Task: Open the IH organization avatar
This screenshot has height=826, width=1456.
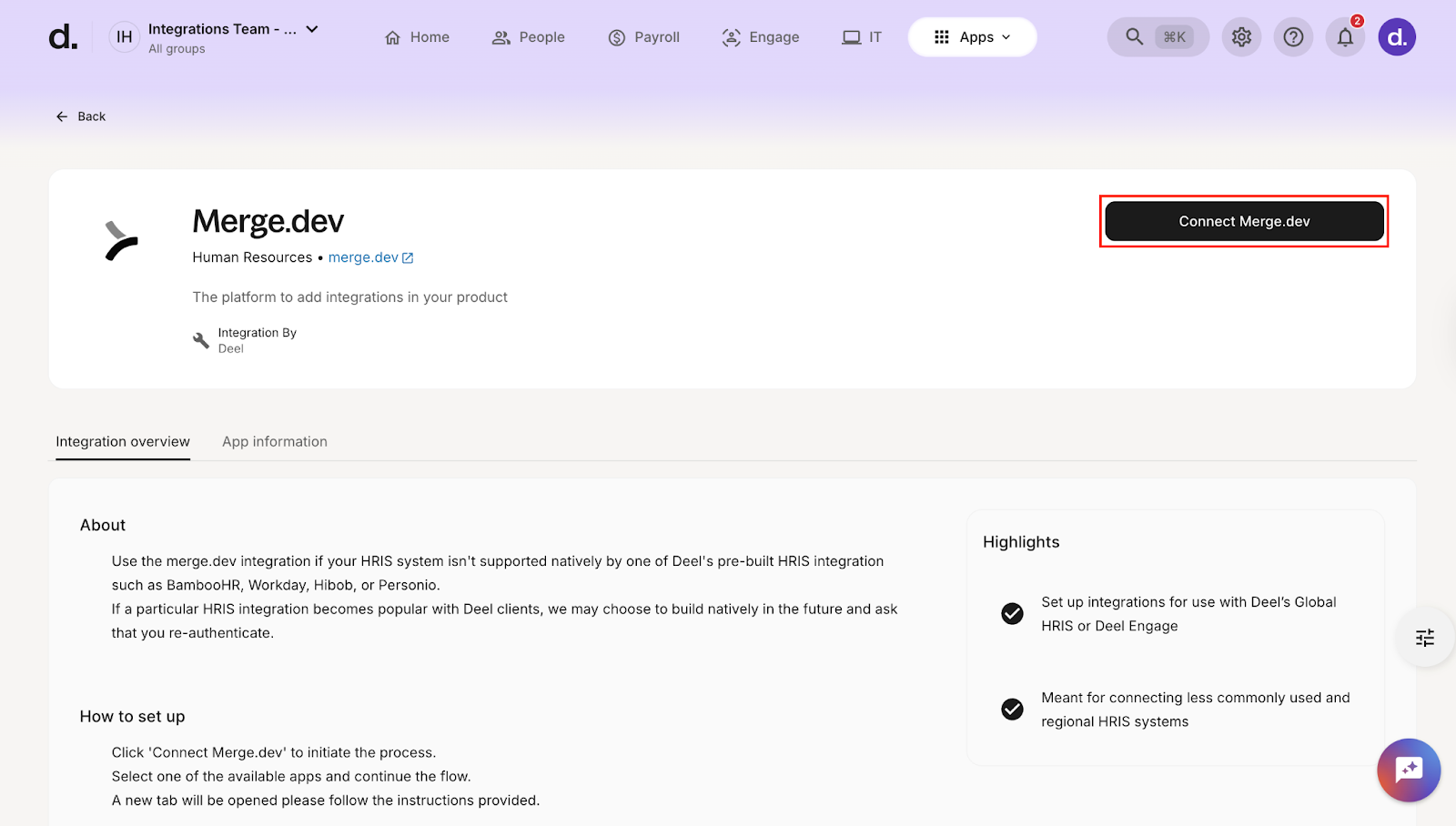Action: coord(125,37)
